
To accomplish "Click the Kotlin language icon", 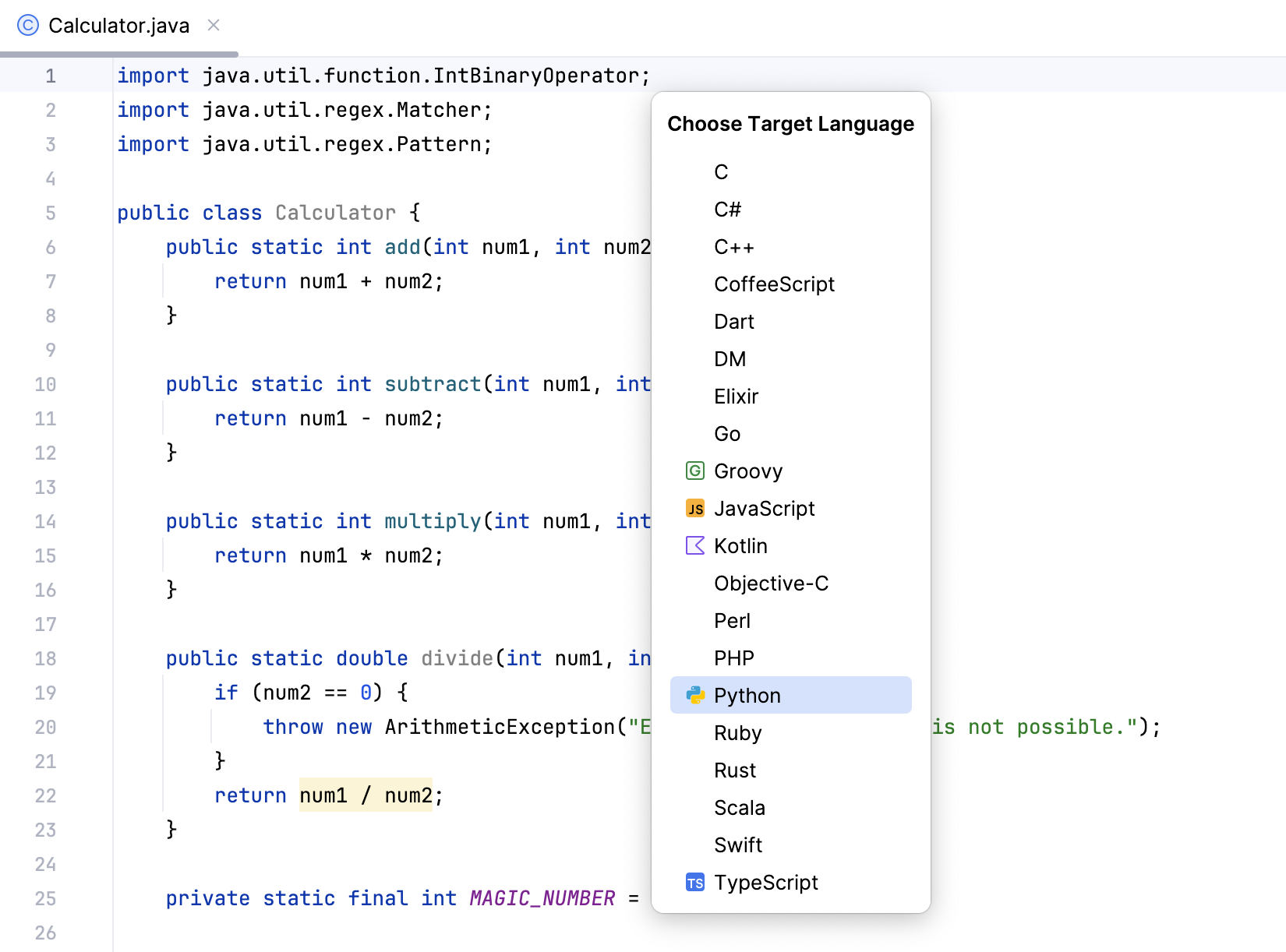I will click(695, 546).
